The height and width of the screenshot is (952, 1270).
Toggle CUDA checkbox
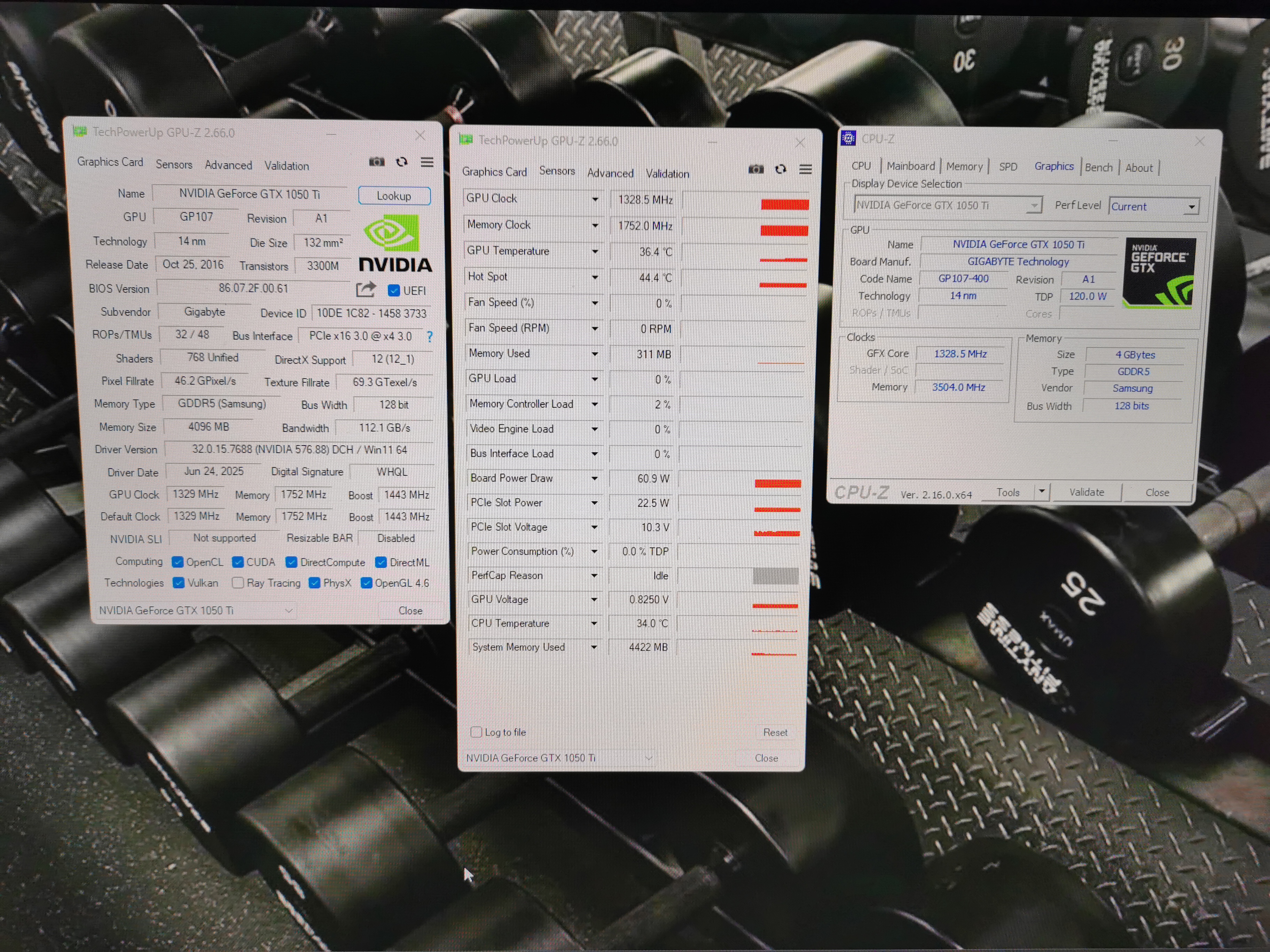click(238, 562)
